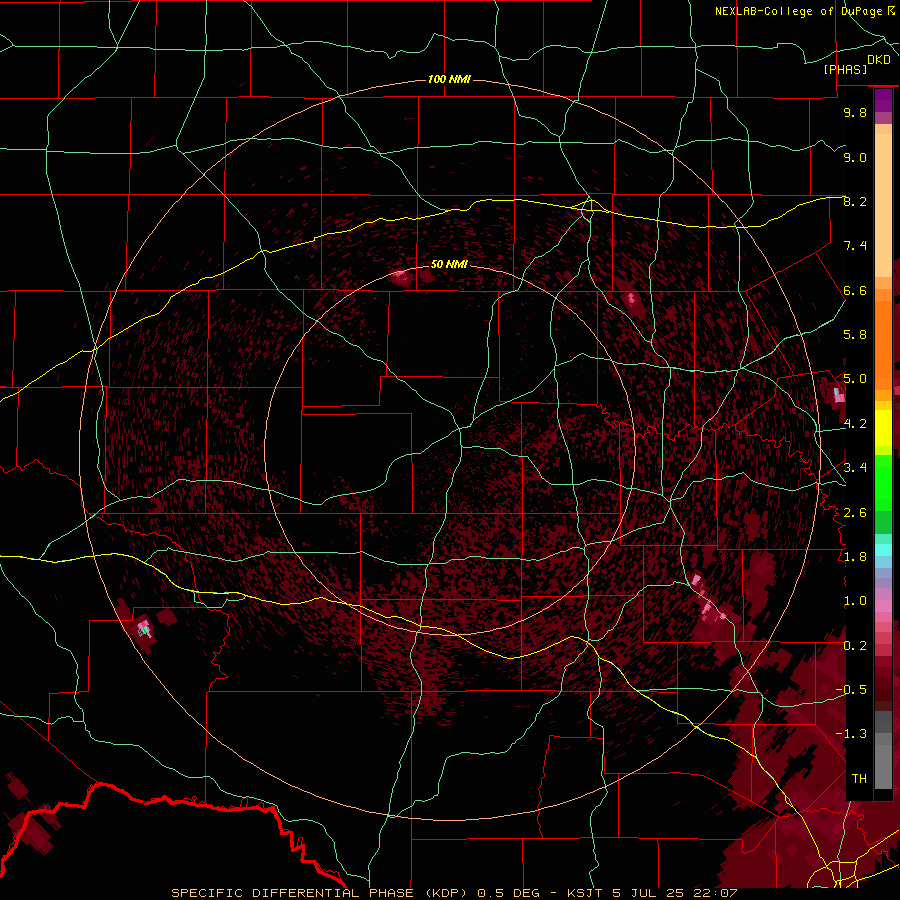Select the 0.2 scale value
This screenshot has height=900, width=900.
point(855,646)
